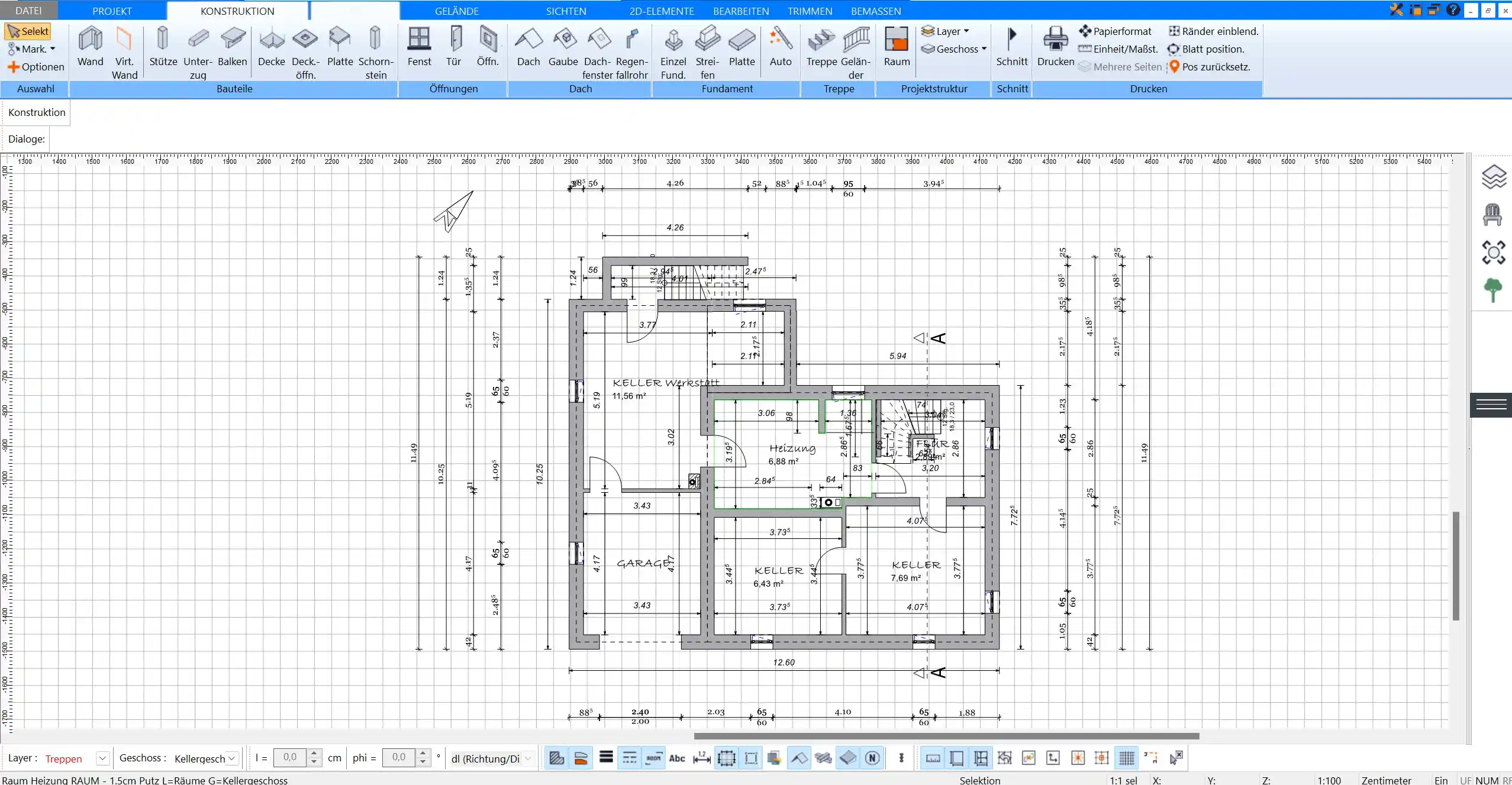Insert a Tür door element
This screenshot has width=1512, height=785.
pos(454,47)
